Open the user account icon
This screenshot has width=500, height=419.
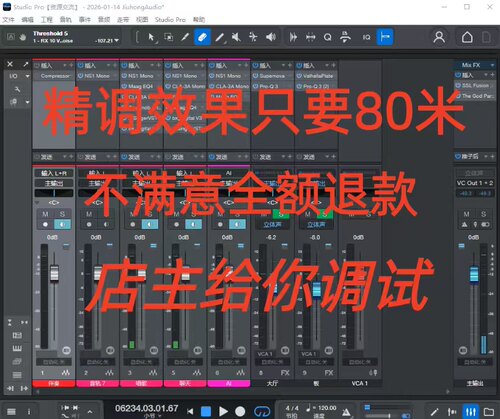[439, 37]
